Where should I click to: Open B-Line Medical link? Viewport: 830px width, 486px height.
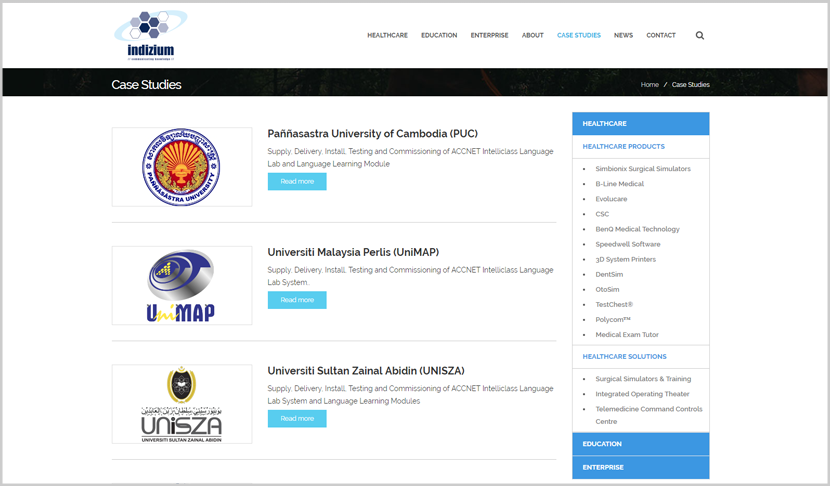619,184
